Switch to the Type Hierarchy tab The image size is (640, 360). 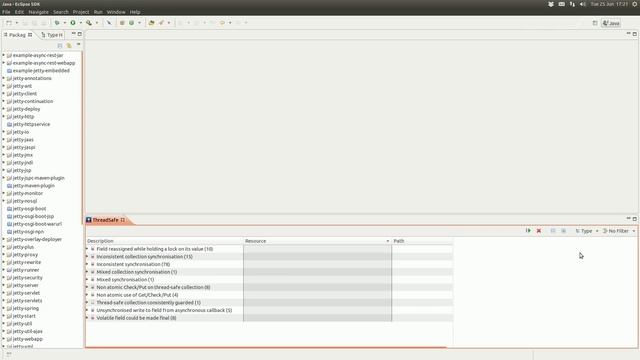(x=52, y=35)
